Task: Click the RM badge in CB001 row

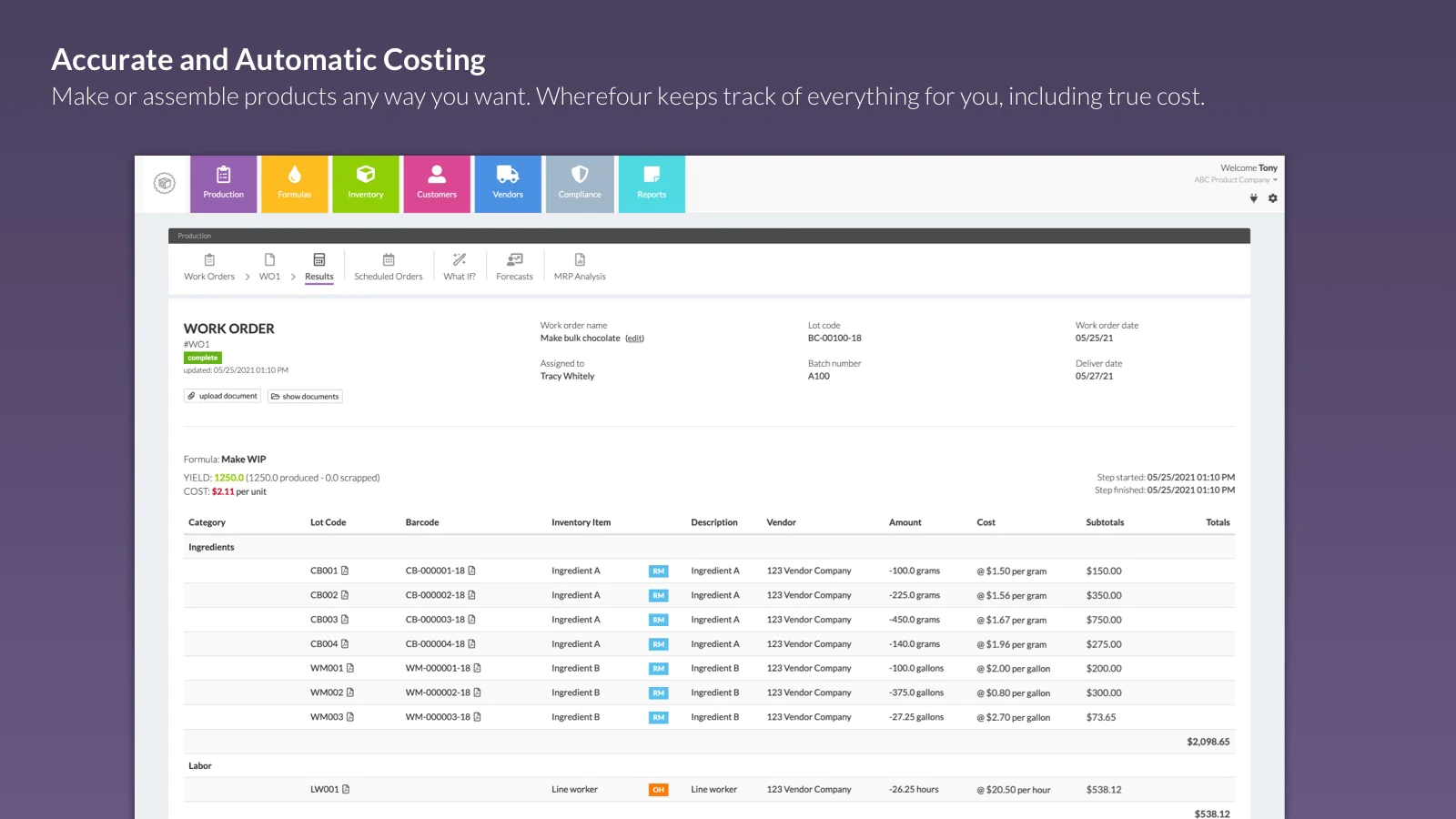Action: pos(658,571)
